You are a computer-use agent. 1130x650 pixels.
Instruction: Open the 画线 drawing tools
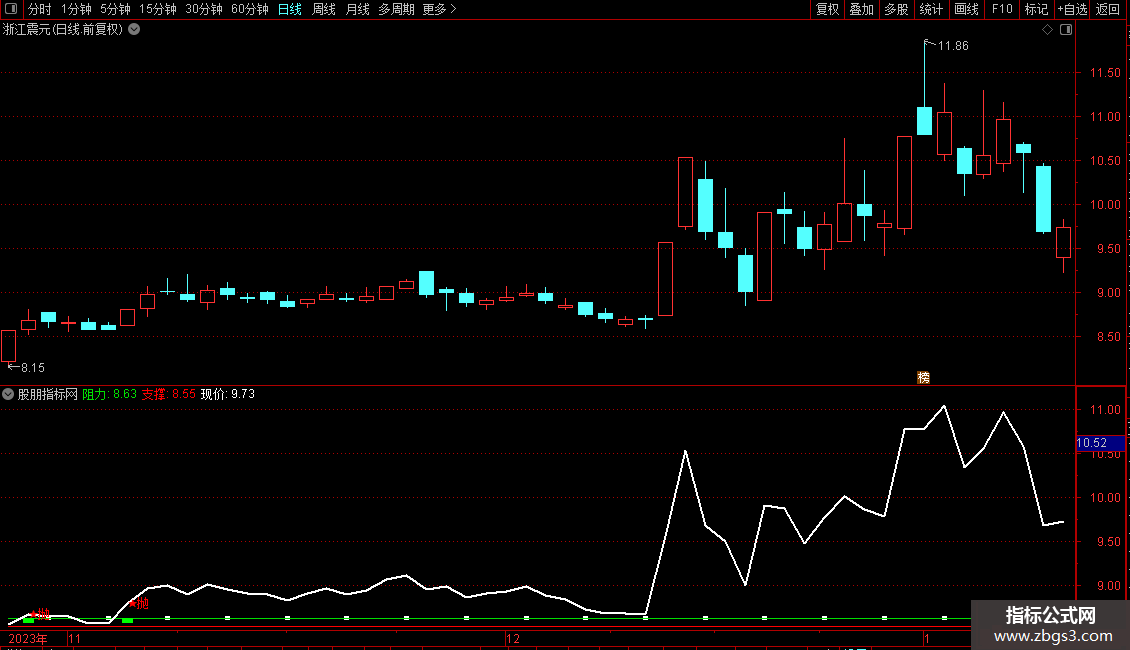966,9
